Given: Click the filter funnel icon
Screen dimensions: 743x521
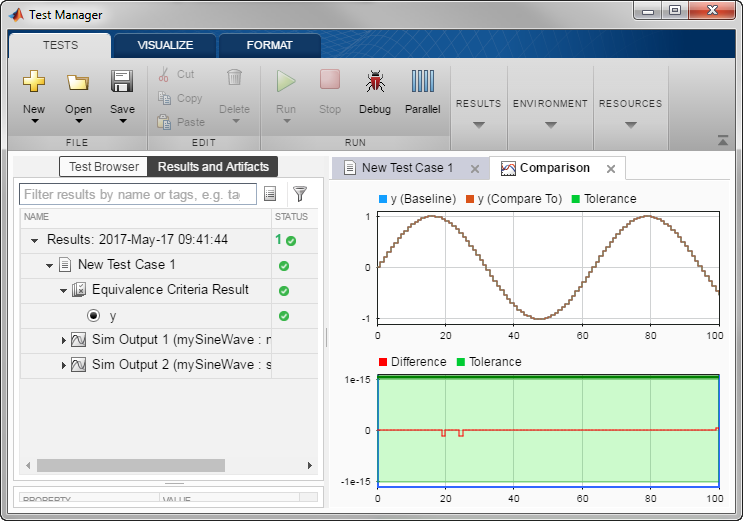Looking at the screenshot, I should point(299,194).
